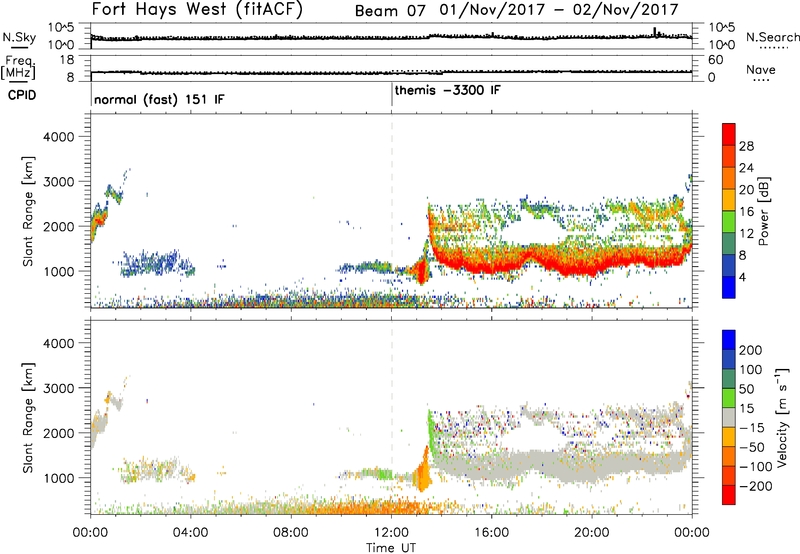Click the orange -100 to -50 velocity colorbar segment
Image resolution: width=800 pixels, height=554 pixels.
[729, 456]
